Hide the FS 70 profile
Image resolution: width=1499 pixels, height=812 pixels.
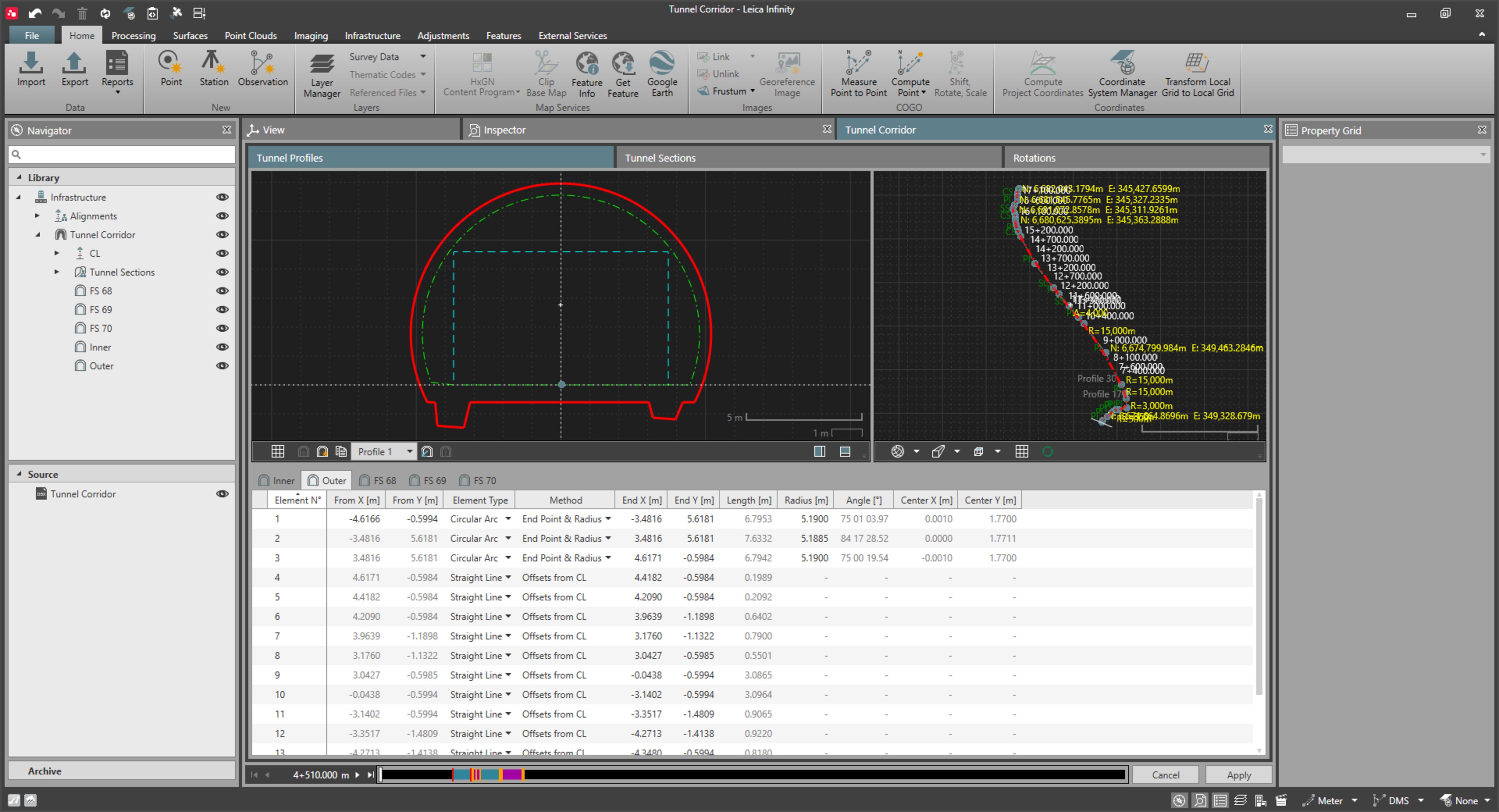coord(222,328)
